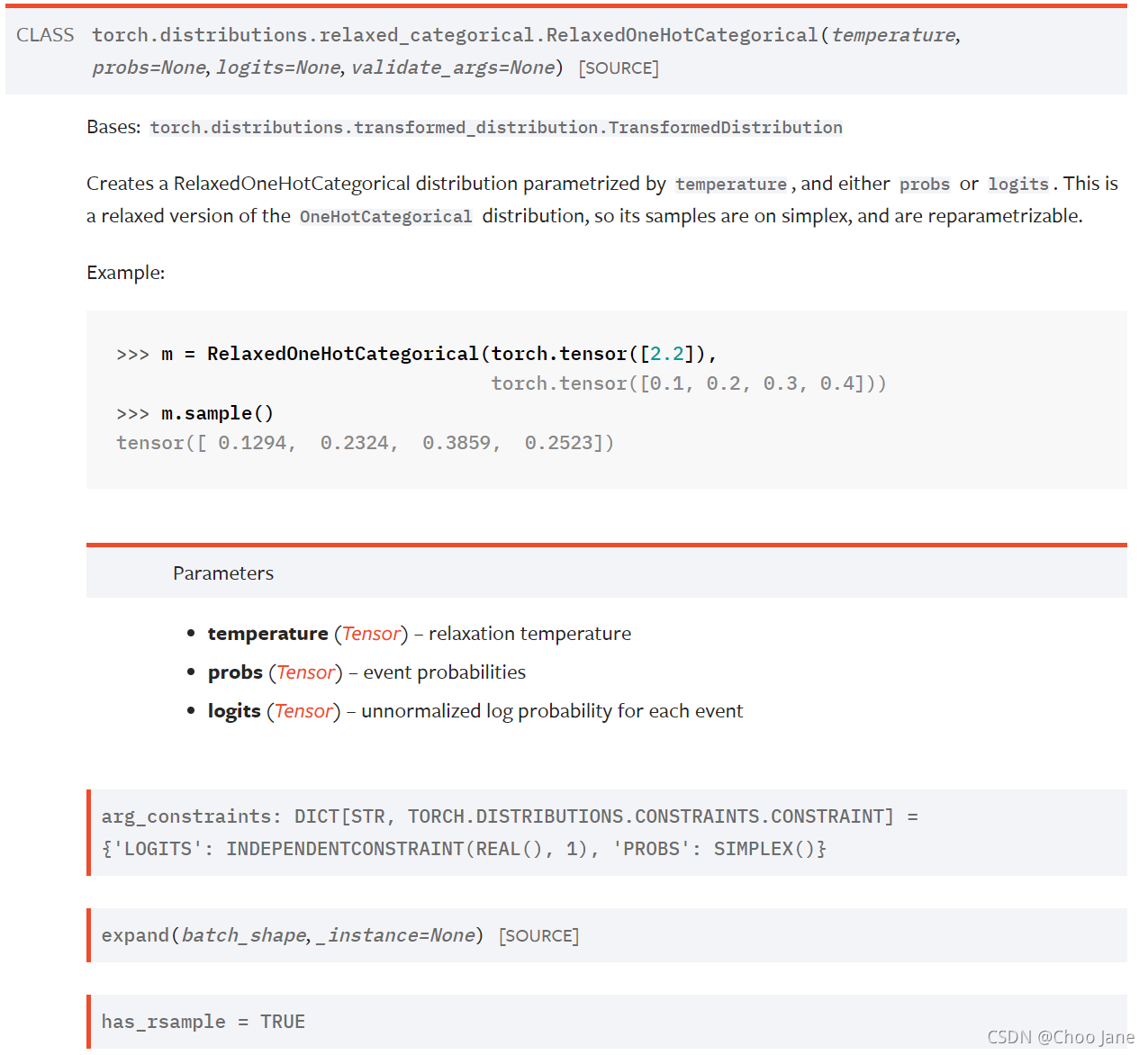Click the has_rsample = TRUE declaration
The height and width of the screenshot is (1055, 1148).
click(x=203, y=1022)
